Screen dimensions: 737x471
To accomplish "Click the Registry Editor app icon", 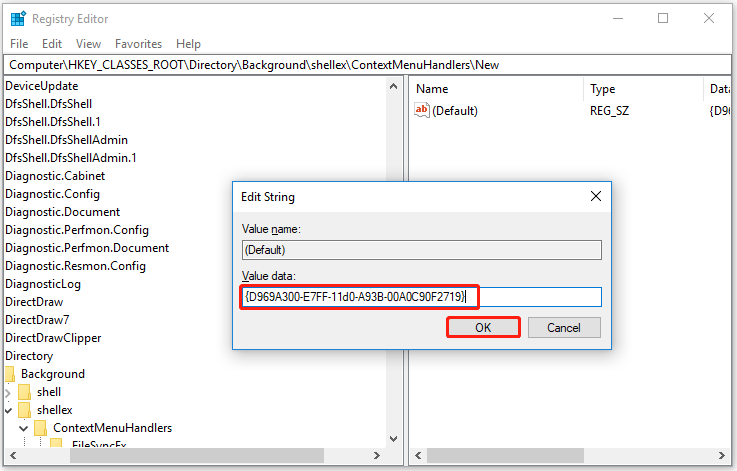I will click(18, 19).
